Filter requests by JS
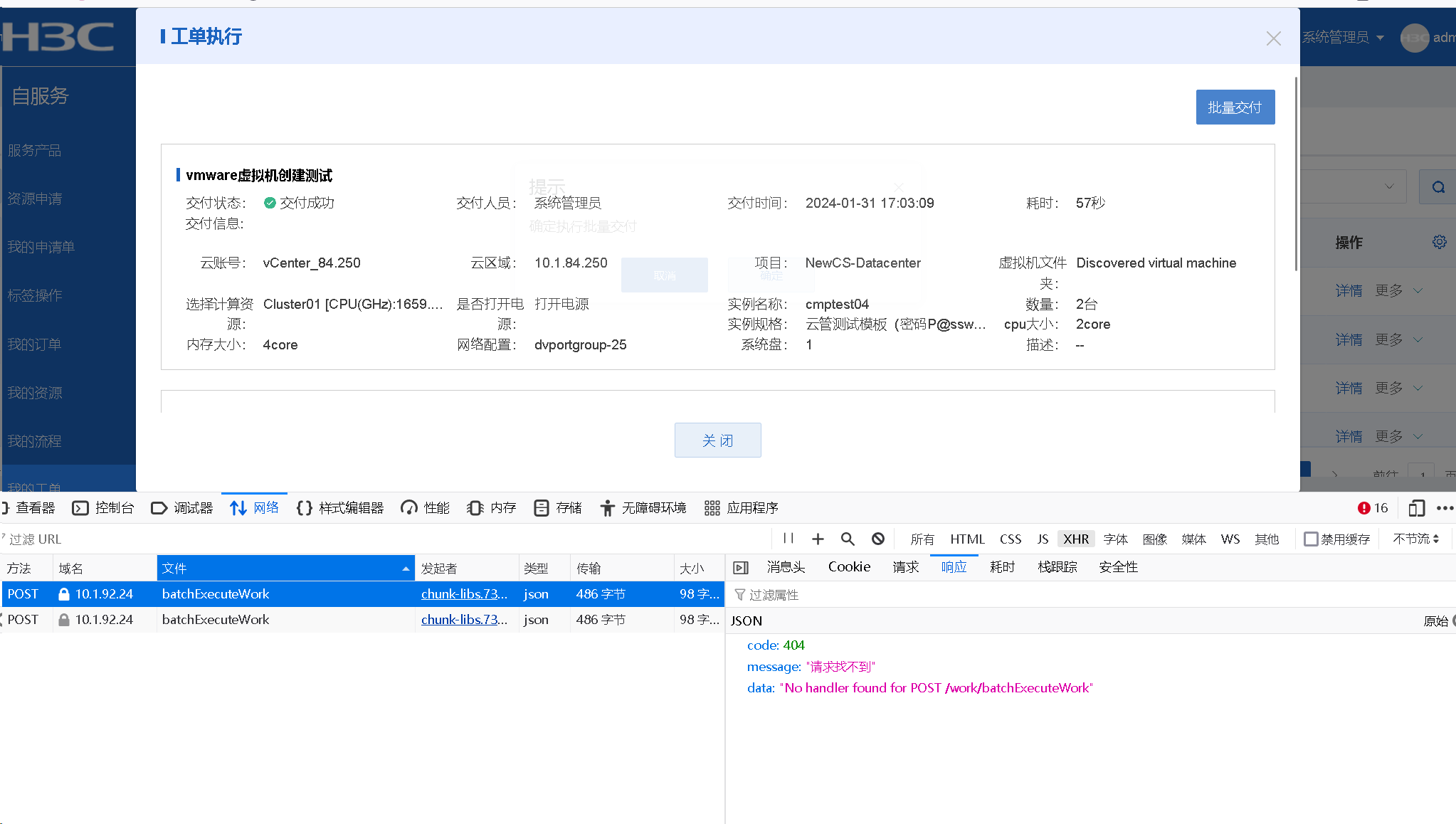Viewport: 1456px width, 824px height. pyautogui.click(x=1043, y=539)
